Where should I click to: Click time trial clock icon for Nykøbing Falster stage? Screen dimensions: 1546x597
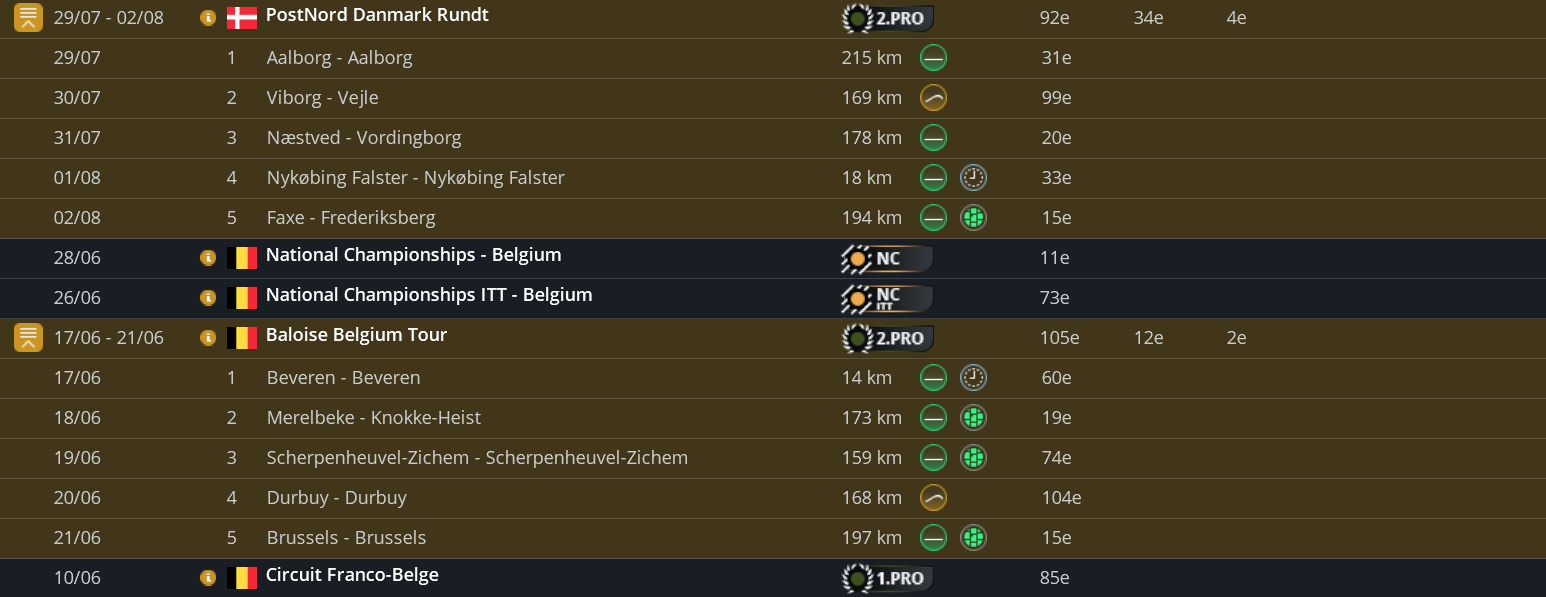pyautogui.click(x=973, y=178)
